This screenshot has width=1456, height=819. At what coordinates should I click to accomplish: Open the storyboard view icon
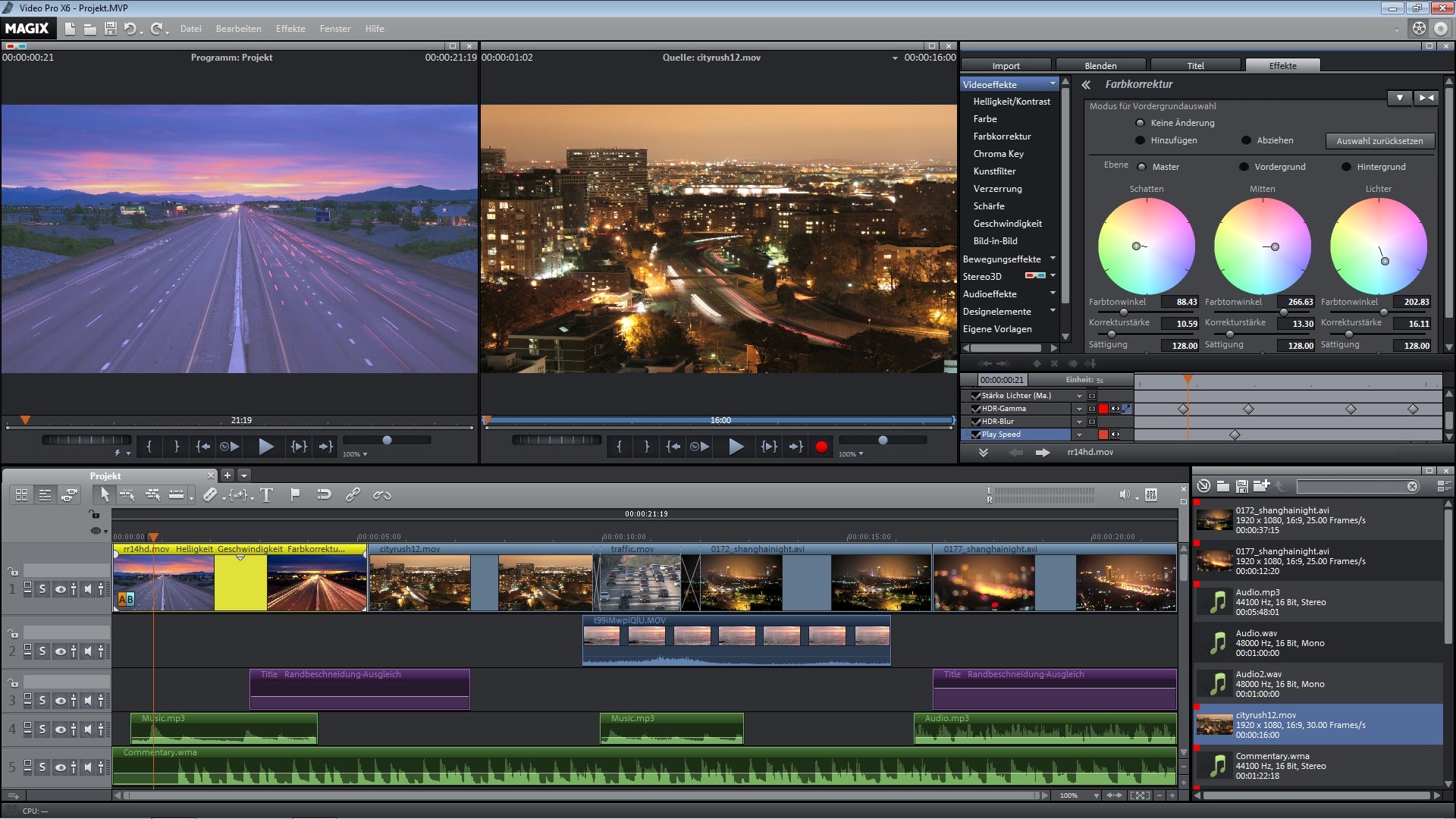21,495
